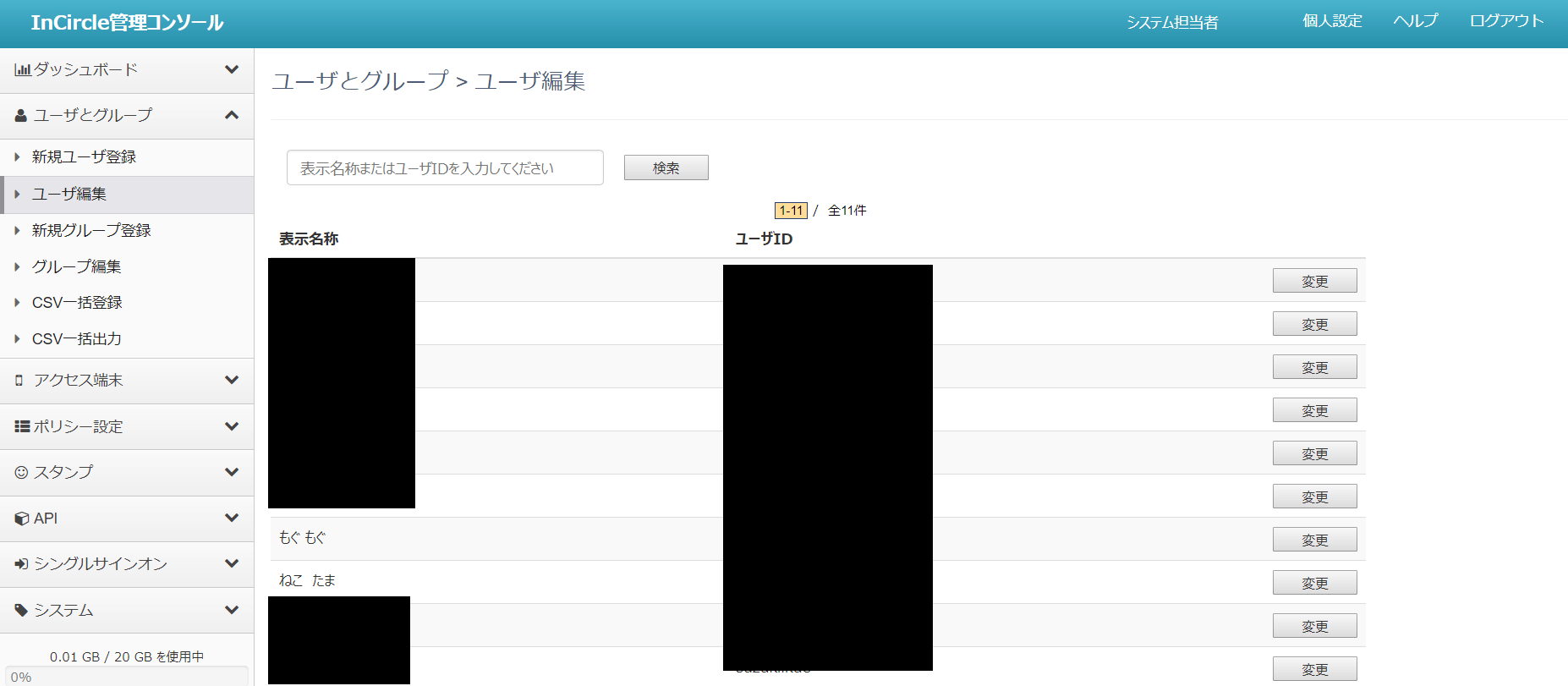
Task: Expand the ポリシー設定 section chevron
Action: [232, 426]
